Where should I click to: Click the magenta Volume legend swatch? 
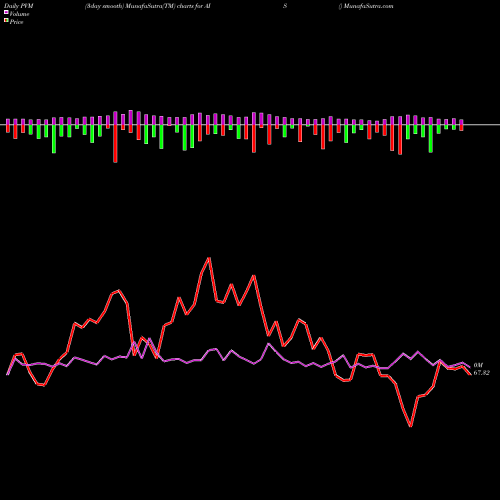pyautogui.click(x=6, y=12)
